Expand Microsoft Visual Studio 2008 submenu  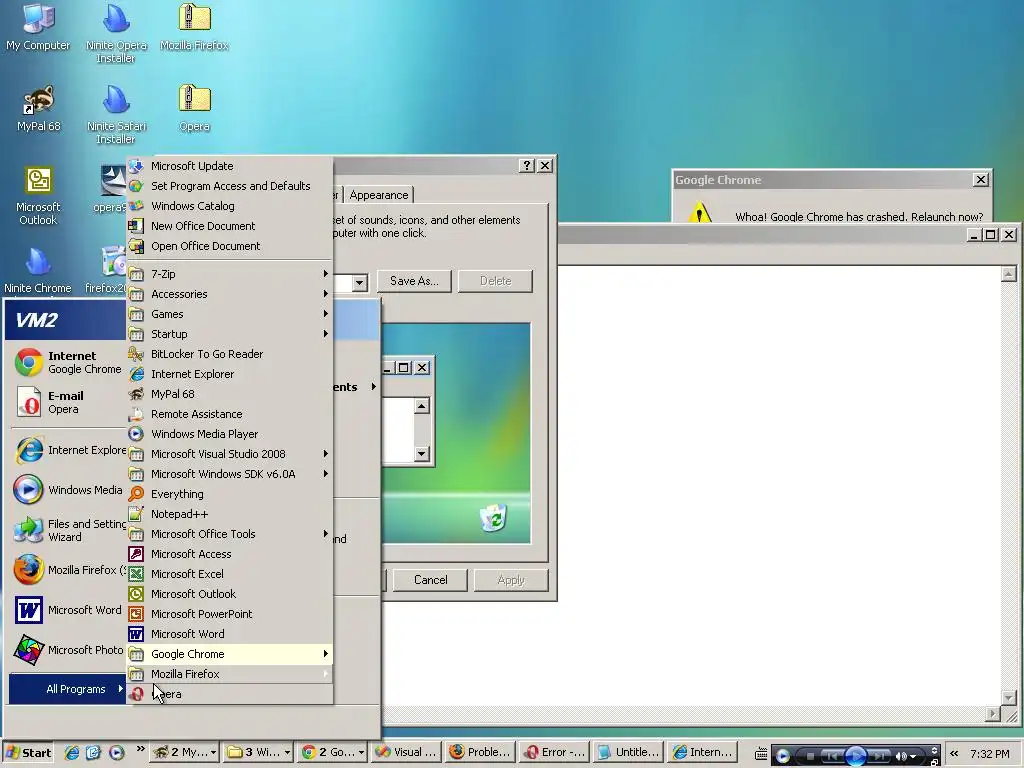tap(229, 454)
